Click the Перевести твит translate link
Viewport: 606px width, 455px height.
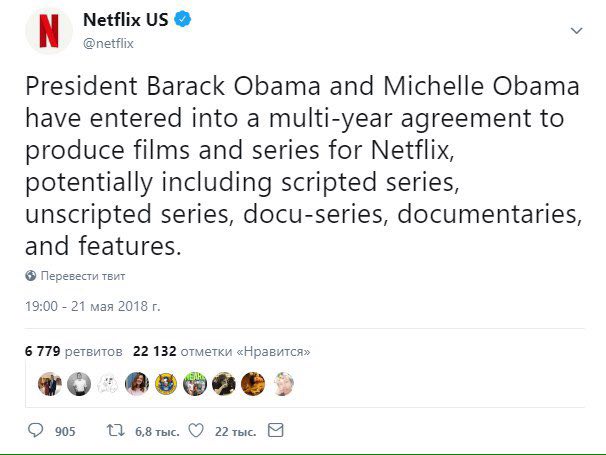pyautogui.click(x=83, y=276)
